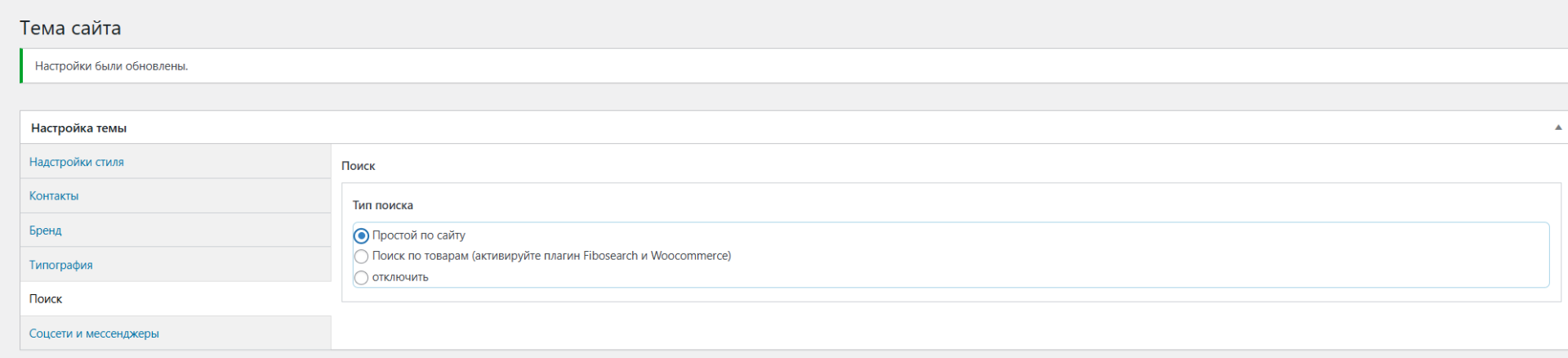Screen dimensions: 1568x358
Task: Click the green bar of update notice
Action: click(21, 66)
